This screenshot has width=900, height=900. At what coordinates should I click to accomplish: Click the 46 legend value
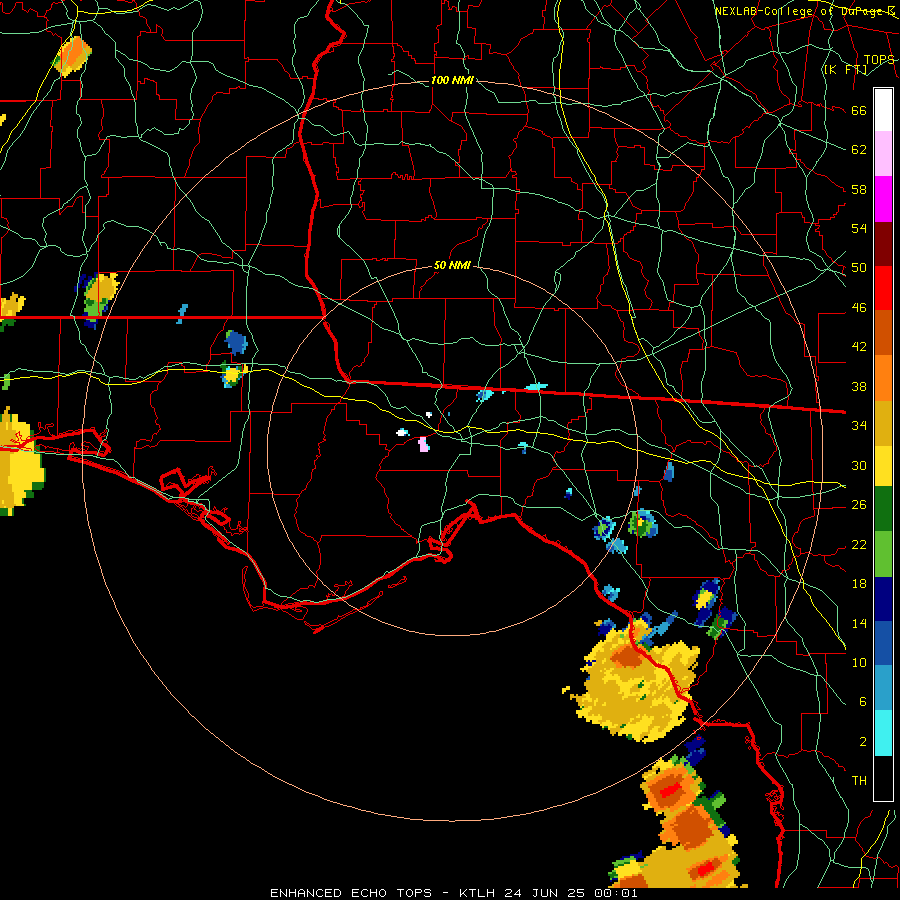click(859, 308)
